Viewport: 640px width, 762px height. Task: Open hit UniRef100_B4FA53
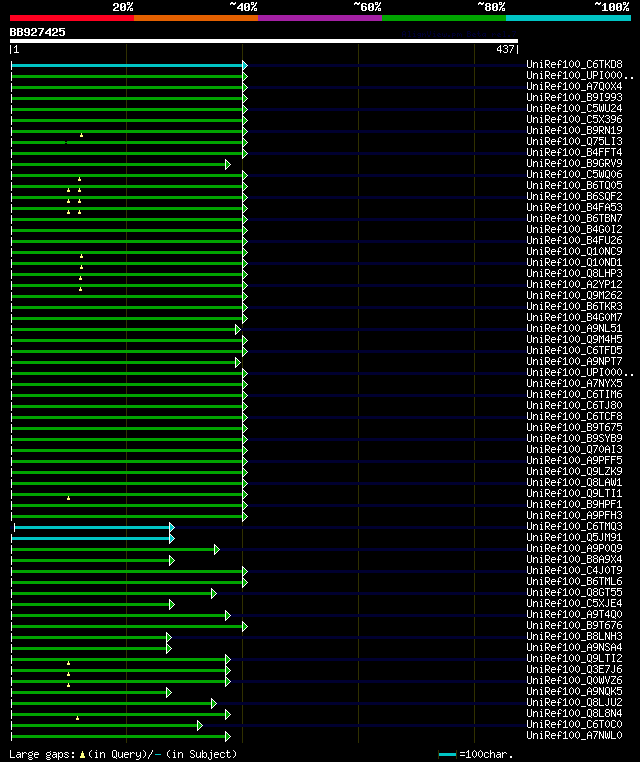click(574, 208)
